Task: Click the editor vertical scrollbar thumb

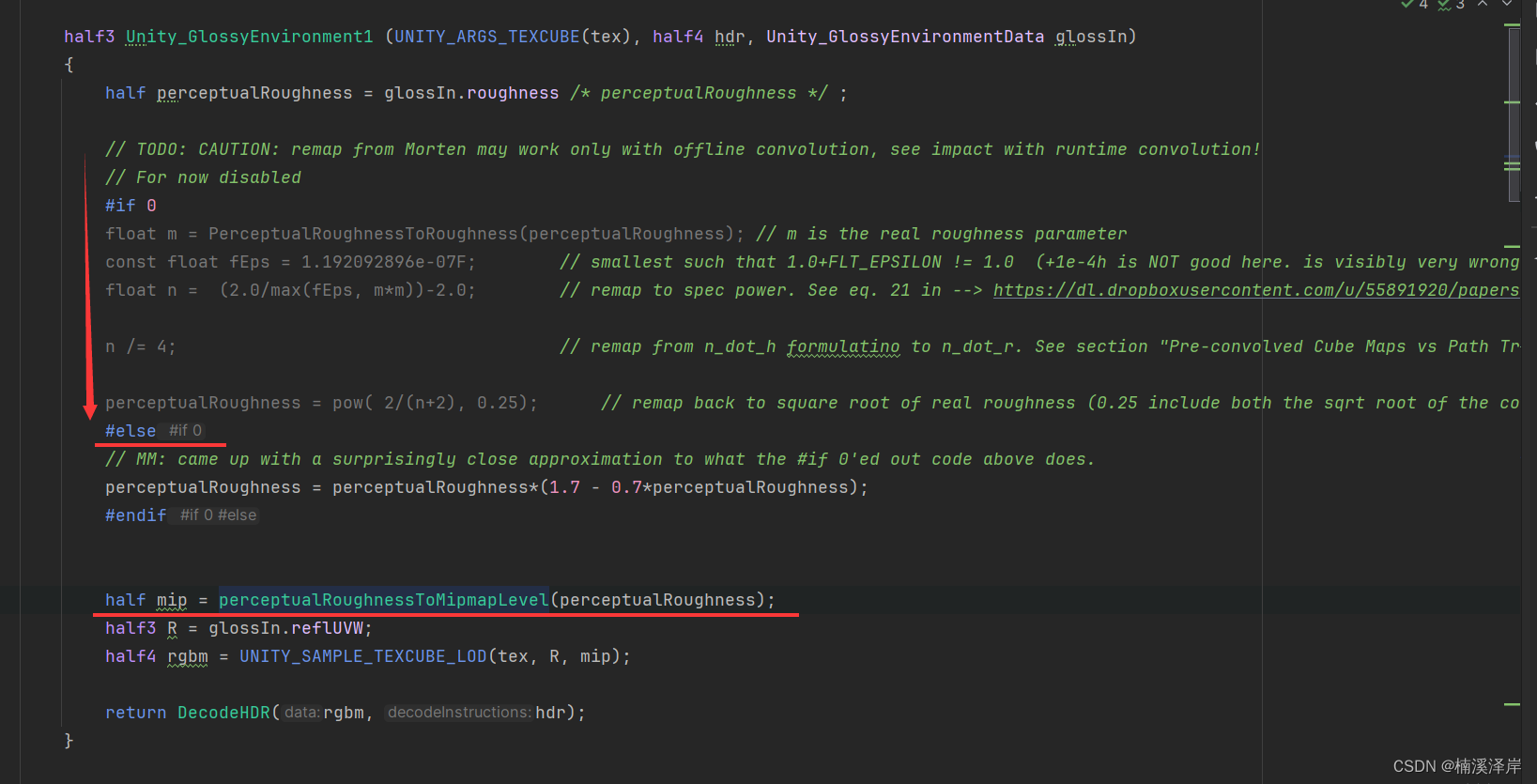Action: coord(1514,113)
